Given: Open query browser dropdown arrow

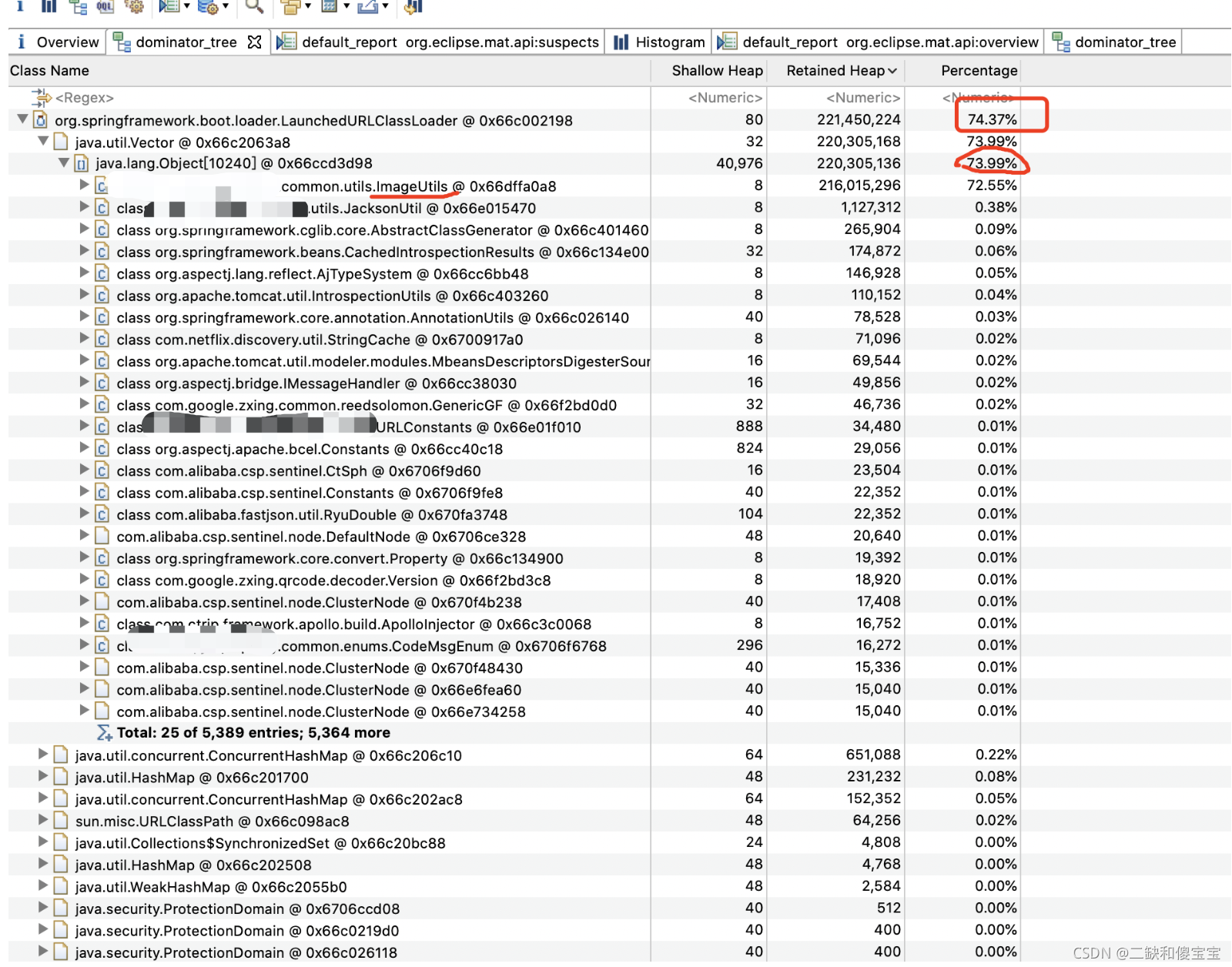Looking at the screenshot, I should [226, 6].
